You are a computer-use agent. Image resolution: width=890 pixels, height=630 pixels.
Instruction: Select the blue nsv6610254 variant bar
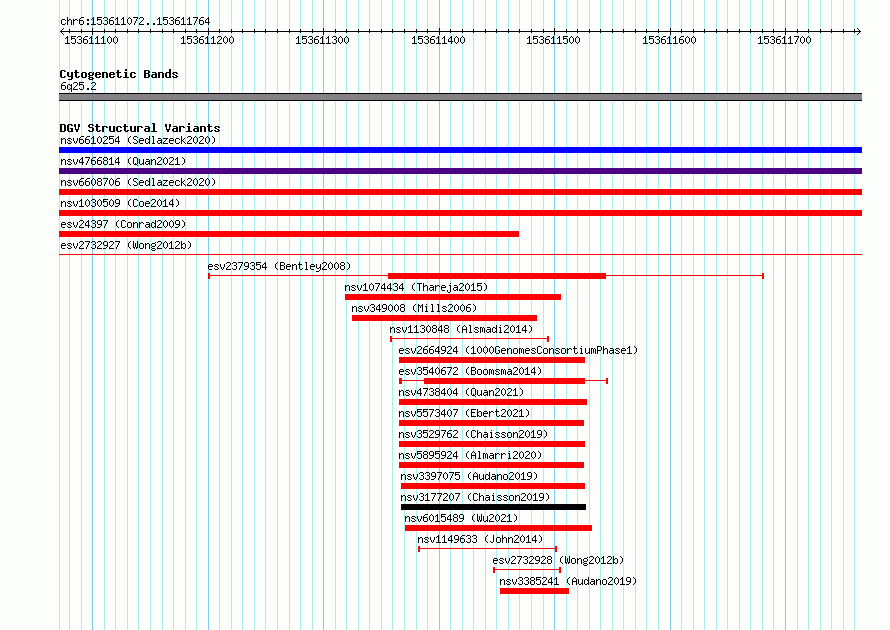pyautogui.click(x=460, y=150)
